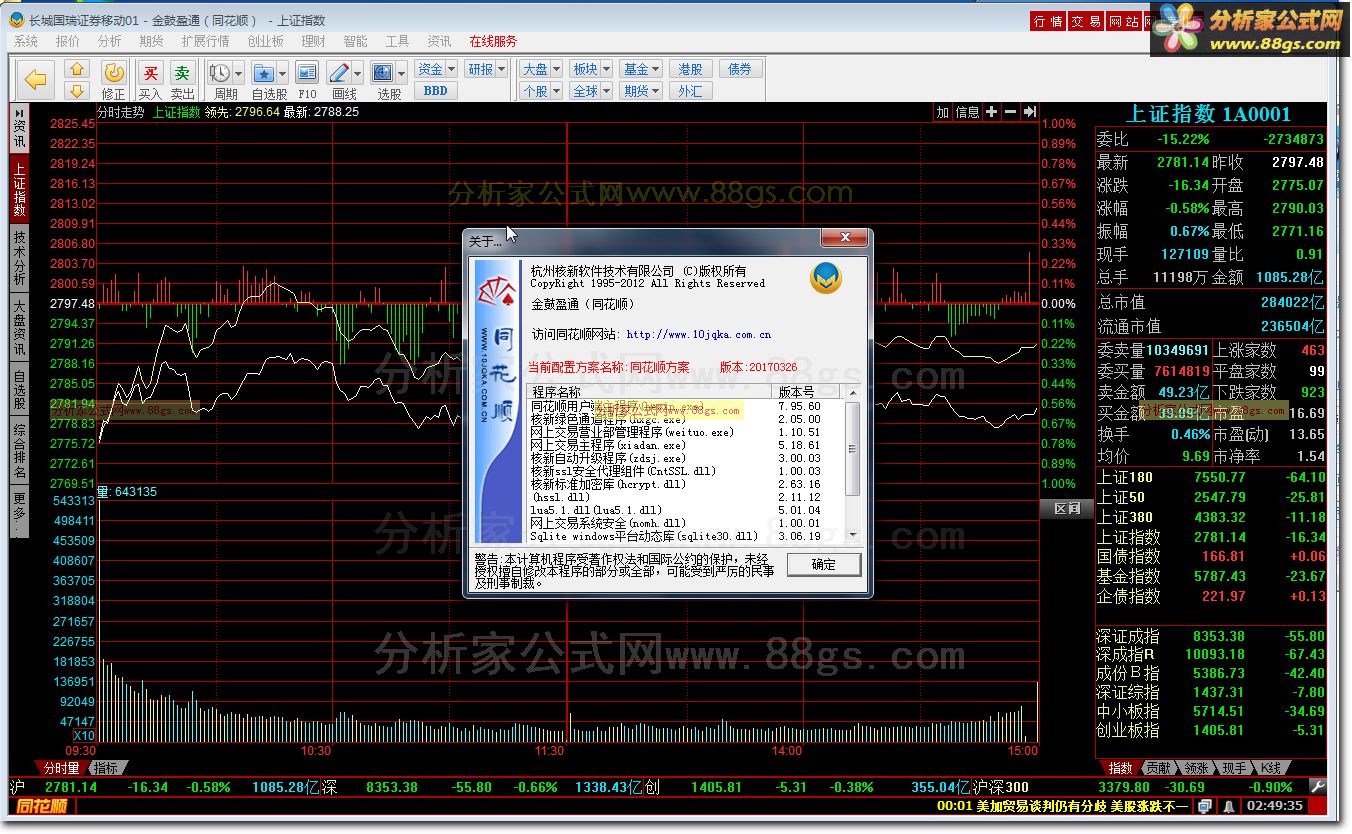The width and height of the screenshot is (1352, 834).
Task: Select the 画线 pencil drawing tool
Action: tap(339, 73)
